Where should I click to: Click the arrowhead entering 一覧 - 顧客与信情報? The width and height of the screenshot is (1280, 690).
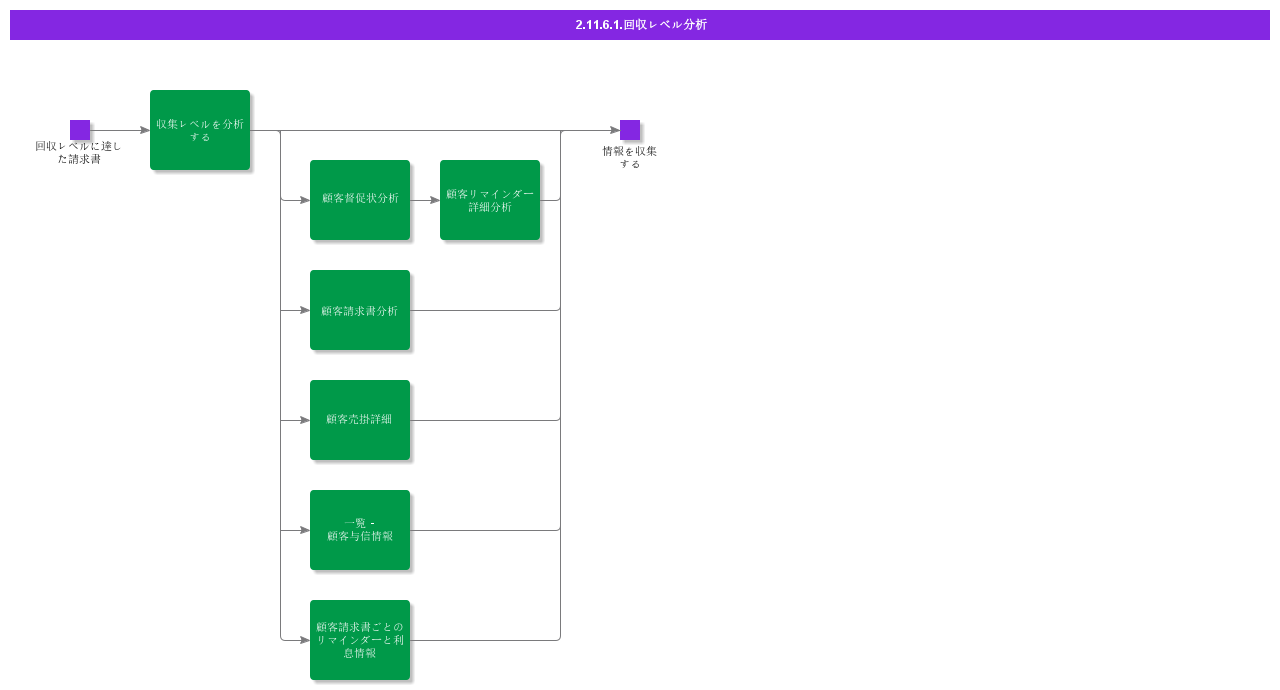pyautogui.click(x=305, y=530)
